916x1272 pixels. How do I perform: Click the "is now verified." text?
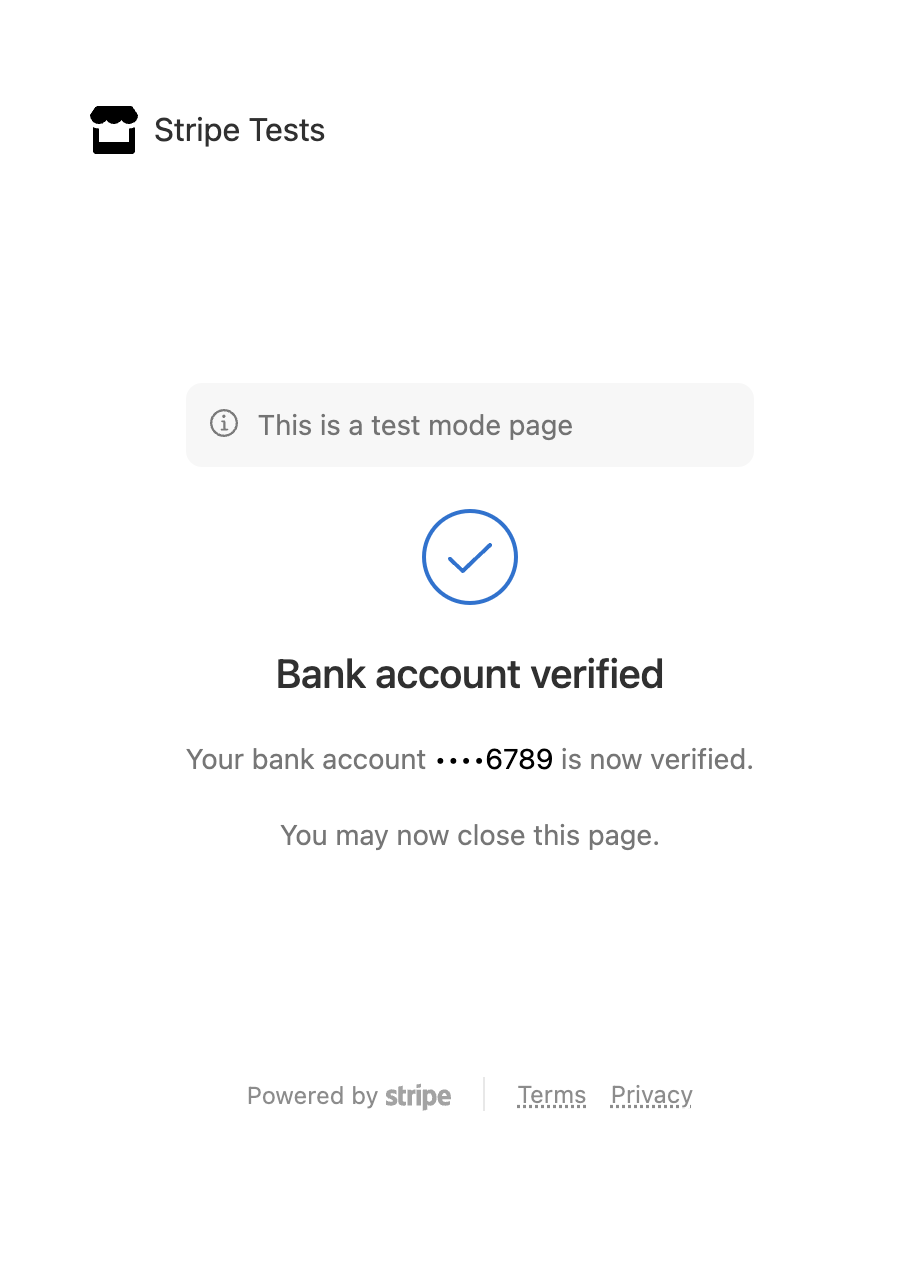pos(657,760)
